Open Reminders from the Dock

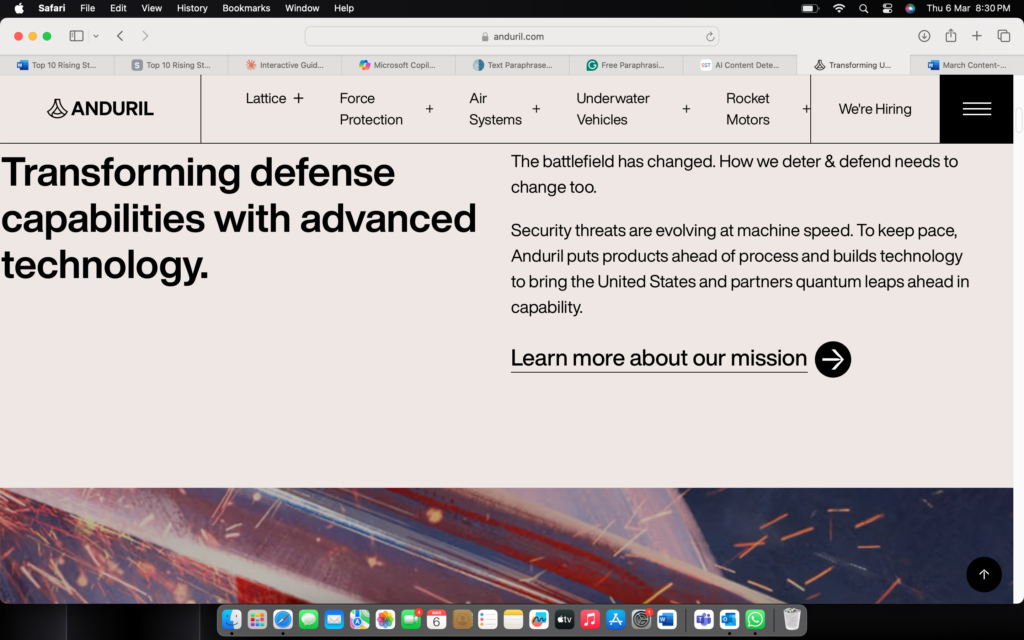[x=488, y=618]
